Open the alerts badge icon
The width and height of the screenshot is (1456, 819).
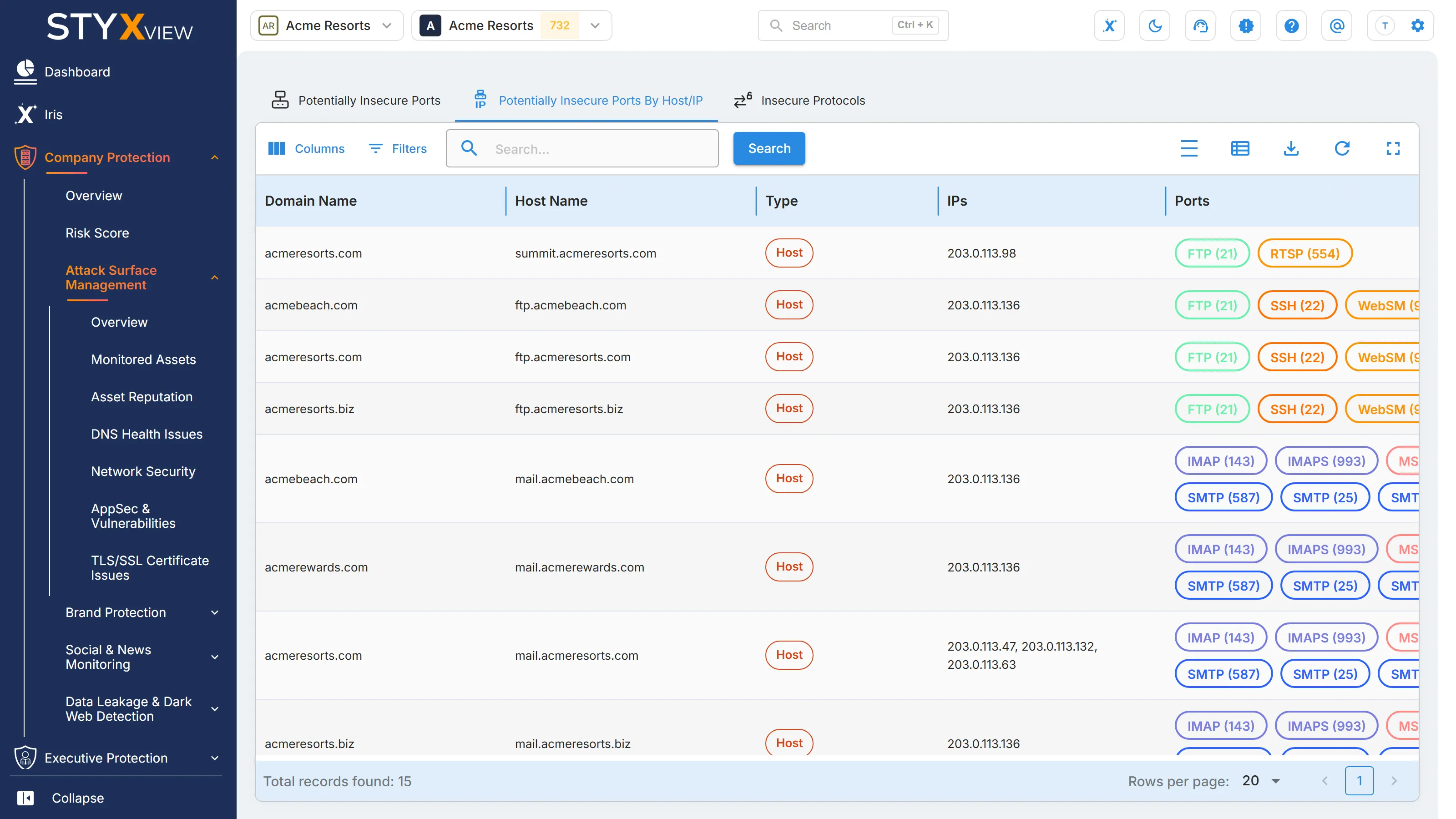coord(1246,25)
